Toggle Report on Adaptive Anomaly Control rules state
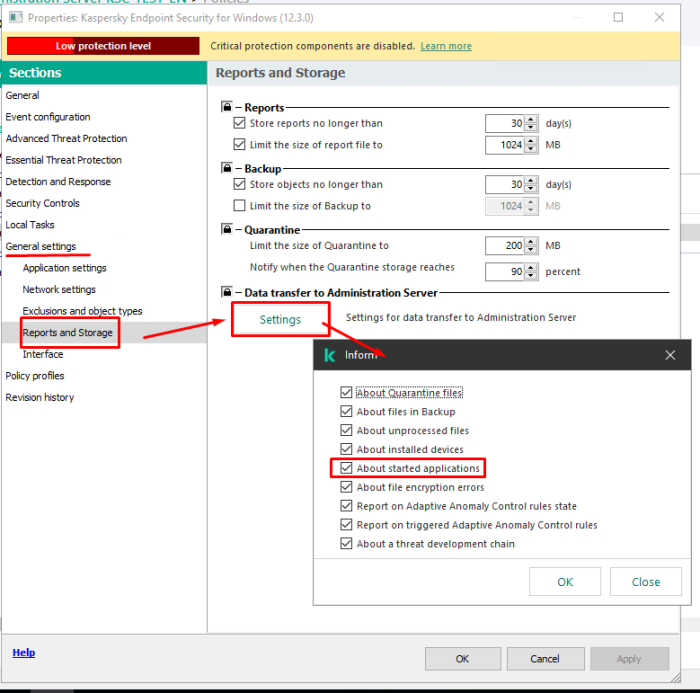The width and height of the screenshot is (700, 693). (346, 505)
